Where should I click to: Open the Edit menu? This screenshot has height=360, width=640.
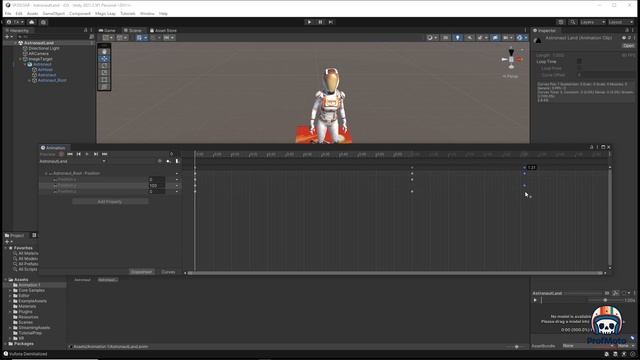coord(19,13)
